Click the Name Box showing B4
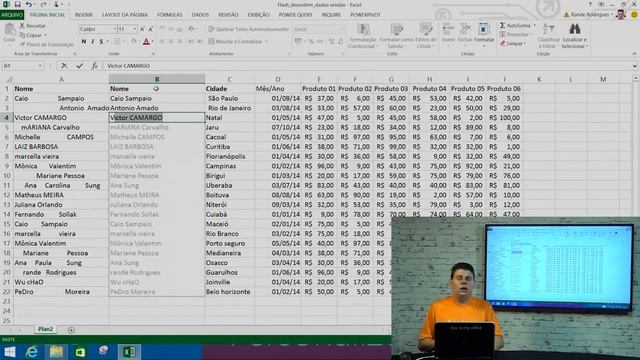Image resolution: width=640 pixels, height=360 pixels. pyautogui.click(x=19, y=66)
